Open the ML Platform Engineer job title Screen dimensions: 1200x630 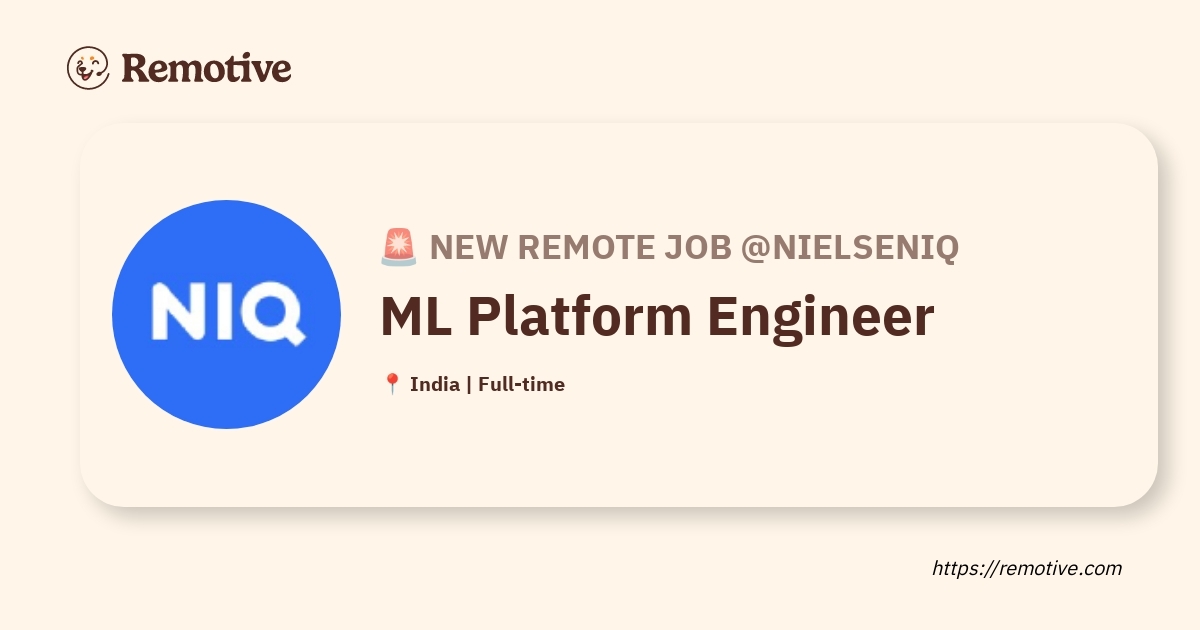(x=657, y=316)
